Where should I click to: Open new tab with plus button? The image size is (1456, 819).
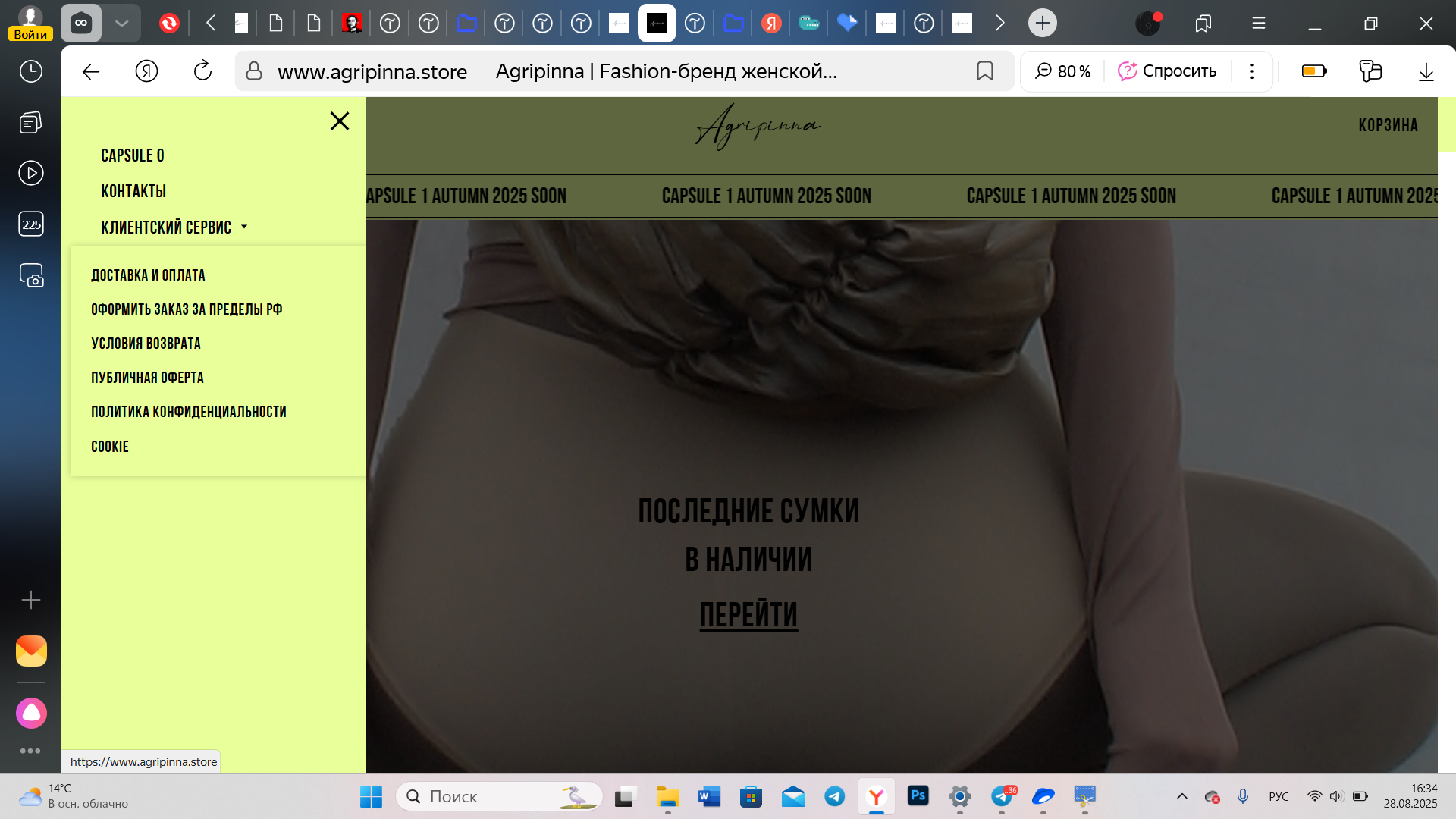[x=1043, y=23]
